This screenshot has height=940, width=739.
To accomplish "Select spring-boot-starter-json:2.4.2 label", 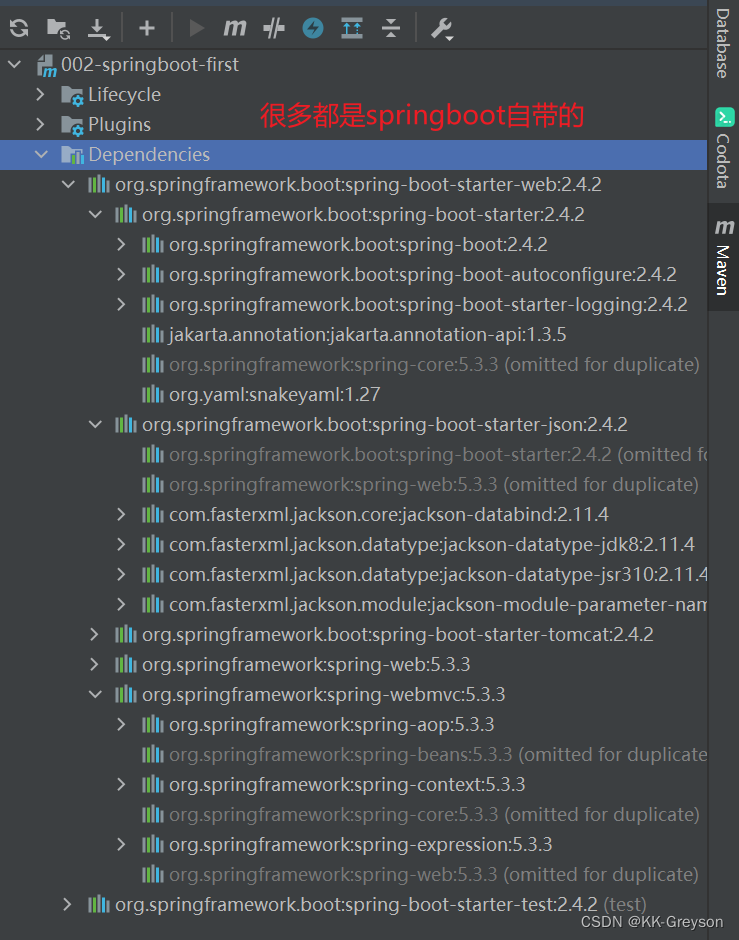I will coord(385,424).
